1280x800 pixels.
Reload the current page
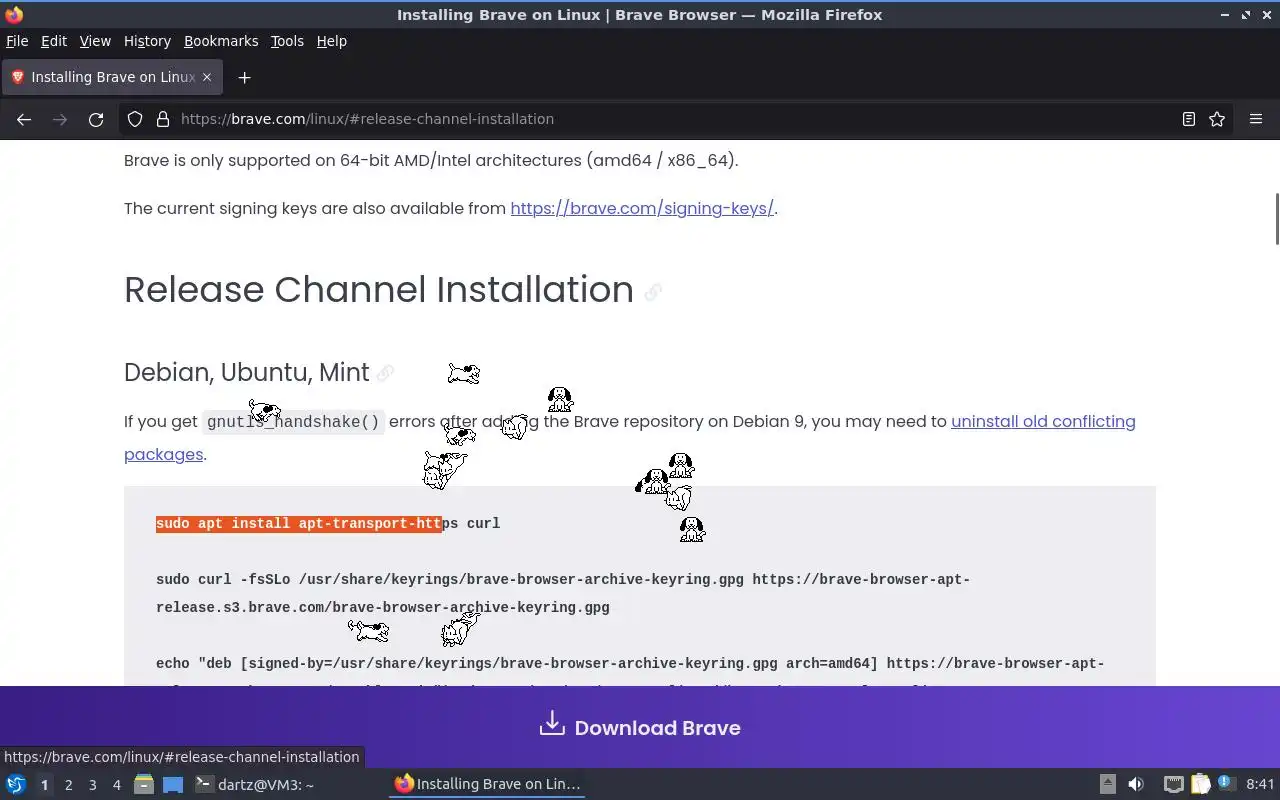[x=96, y=119]
